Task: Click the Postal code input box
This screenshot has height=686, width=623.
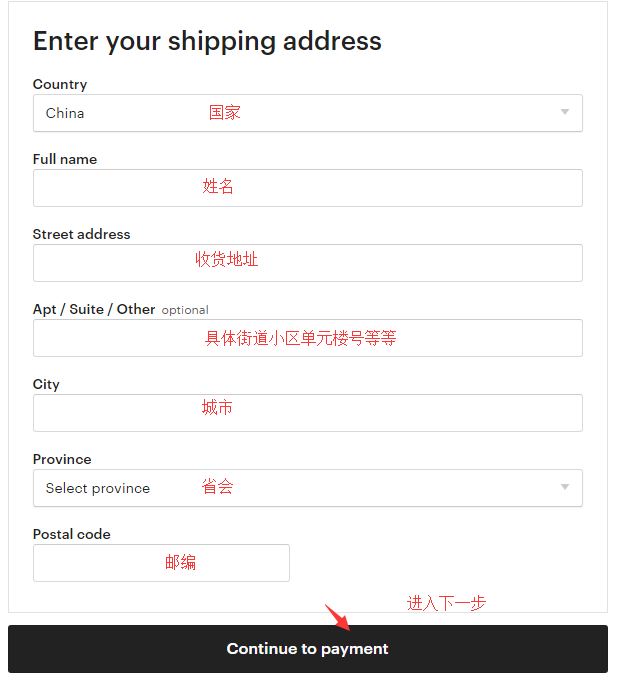Action: click(161, 563)
